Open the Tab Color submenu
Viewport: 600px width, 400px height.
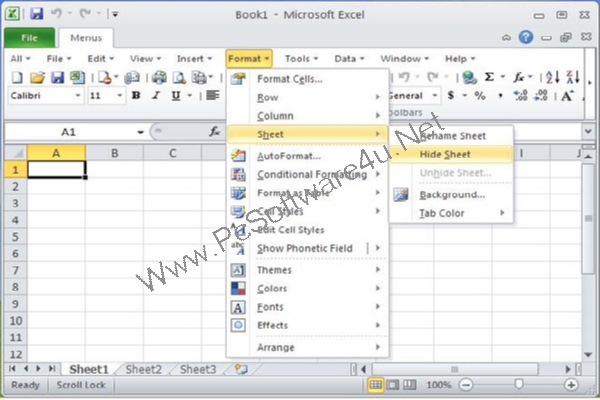(452, 213)
